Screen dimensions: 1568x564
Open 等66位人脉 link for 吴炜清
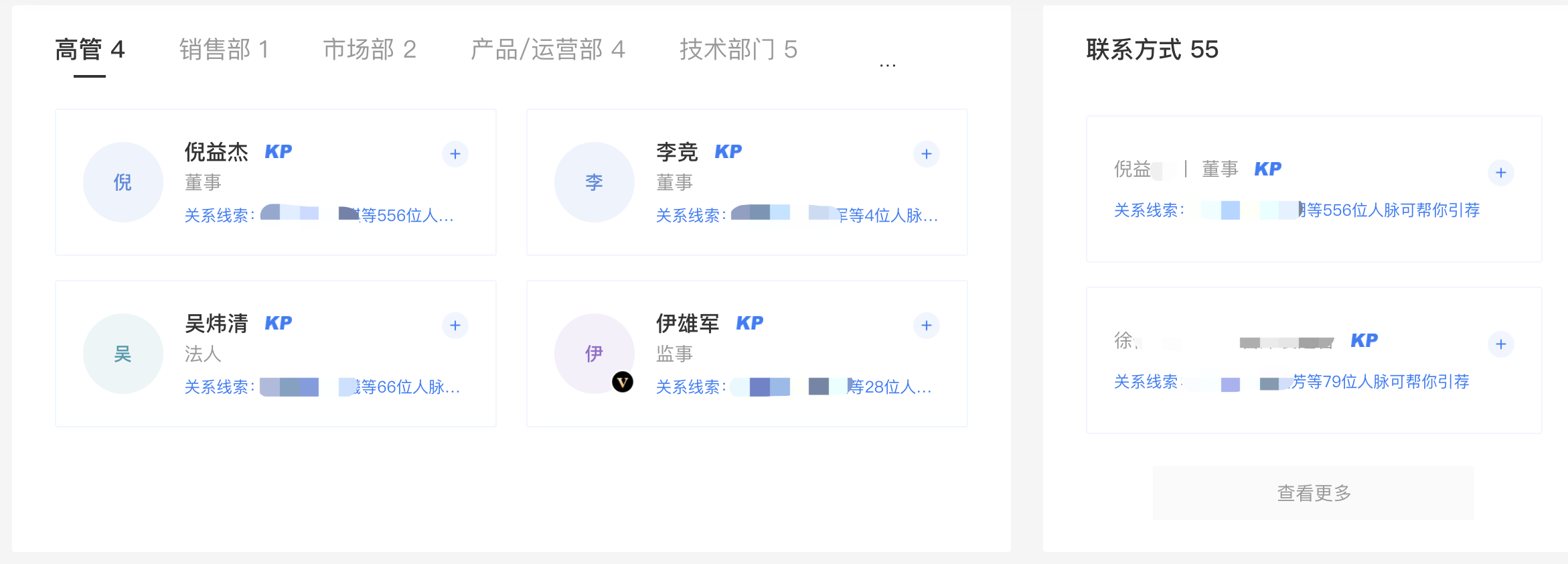[410, 387]
